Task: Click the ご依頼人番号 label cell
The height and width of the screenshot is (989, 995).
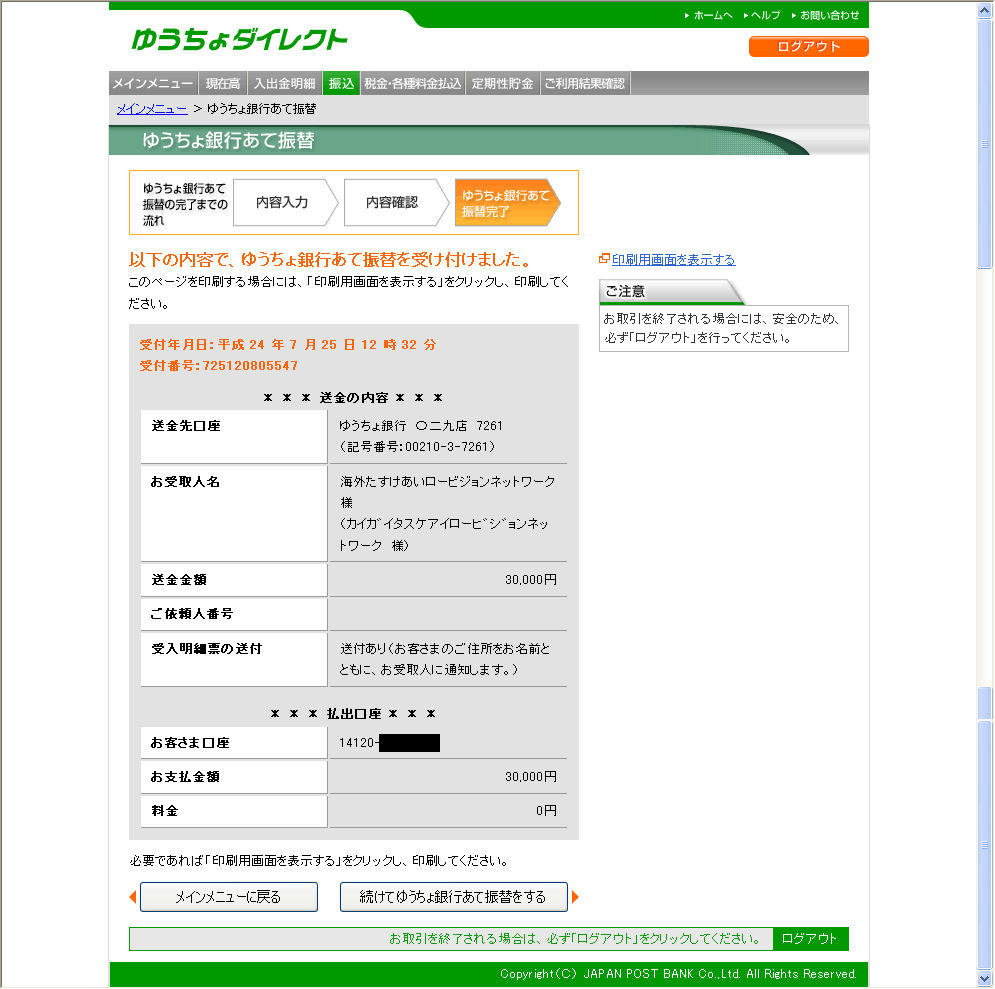Action: point(234,614)
